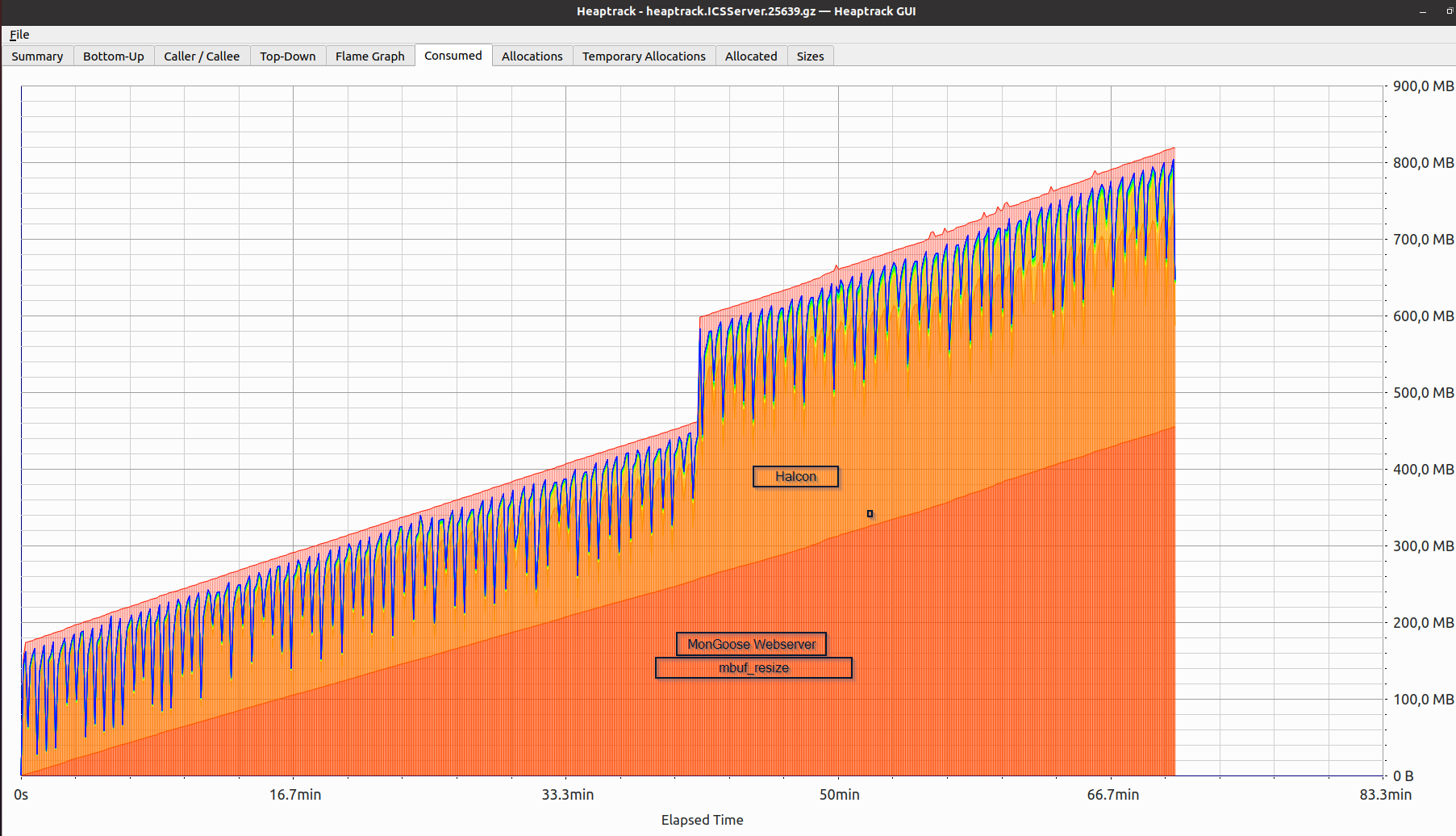This screenshot has height=836, width=1456.
Task: Select the Caller / Callee tab
Action: pos(202,56)
